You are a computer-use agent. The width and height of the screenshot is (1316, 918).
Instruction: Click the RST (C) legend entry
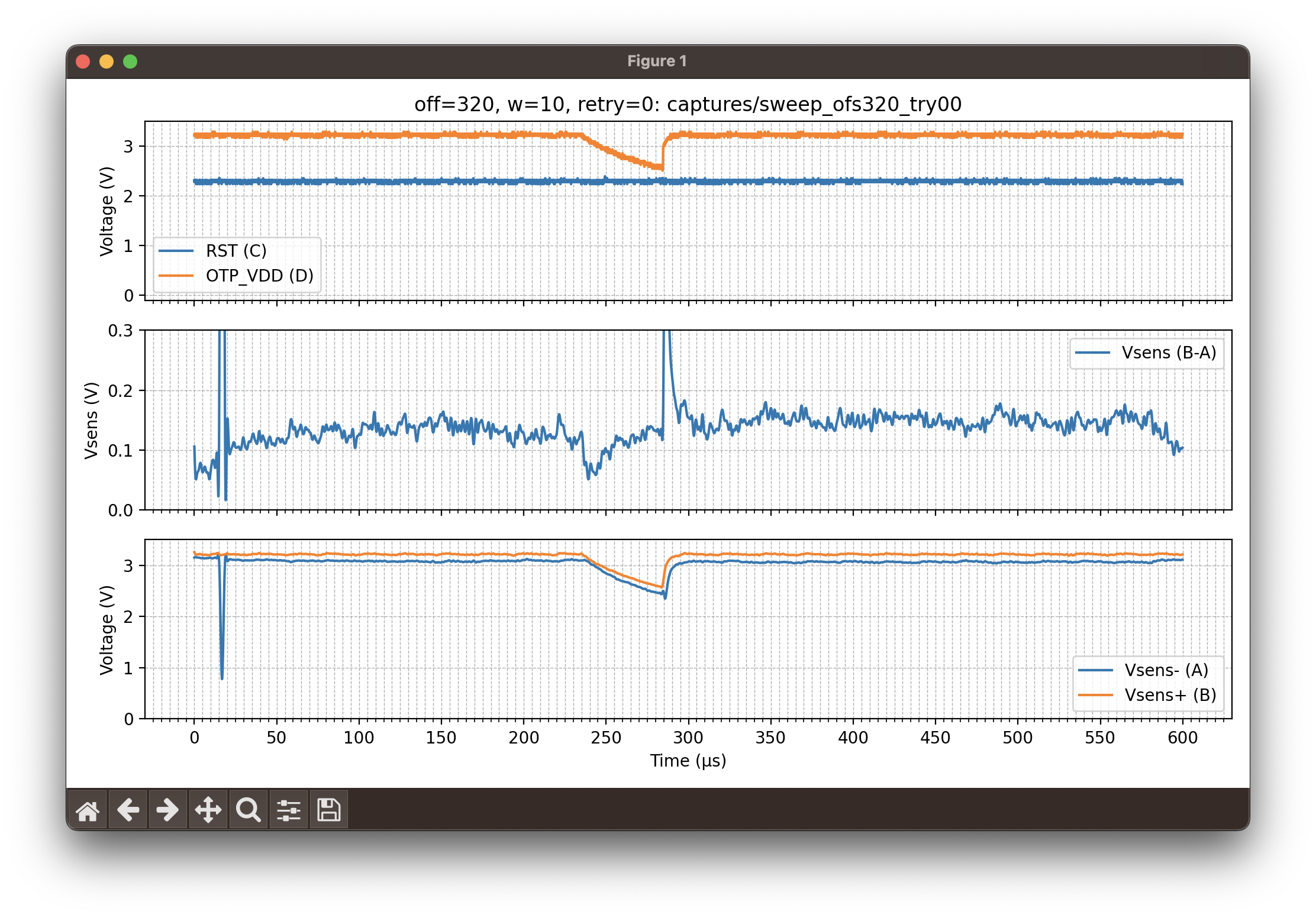tap(236, 251)
